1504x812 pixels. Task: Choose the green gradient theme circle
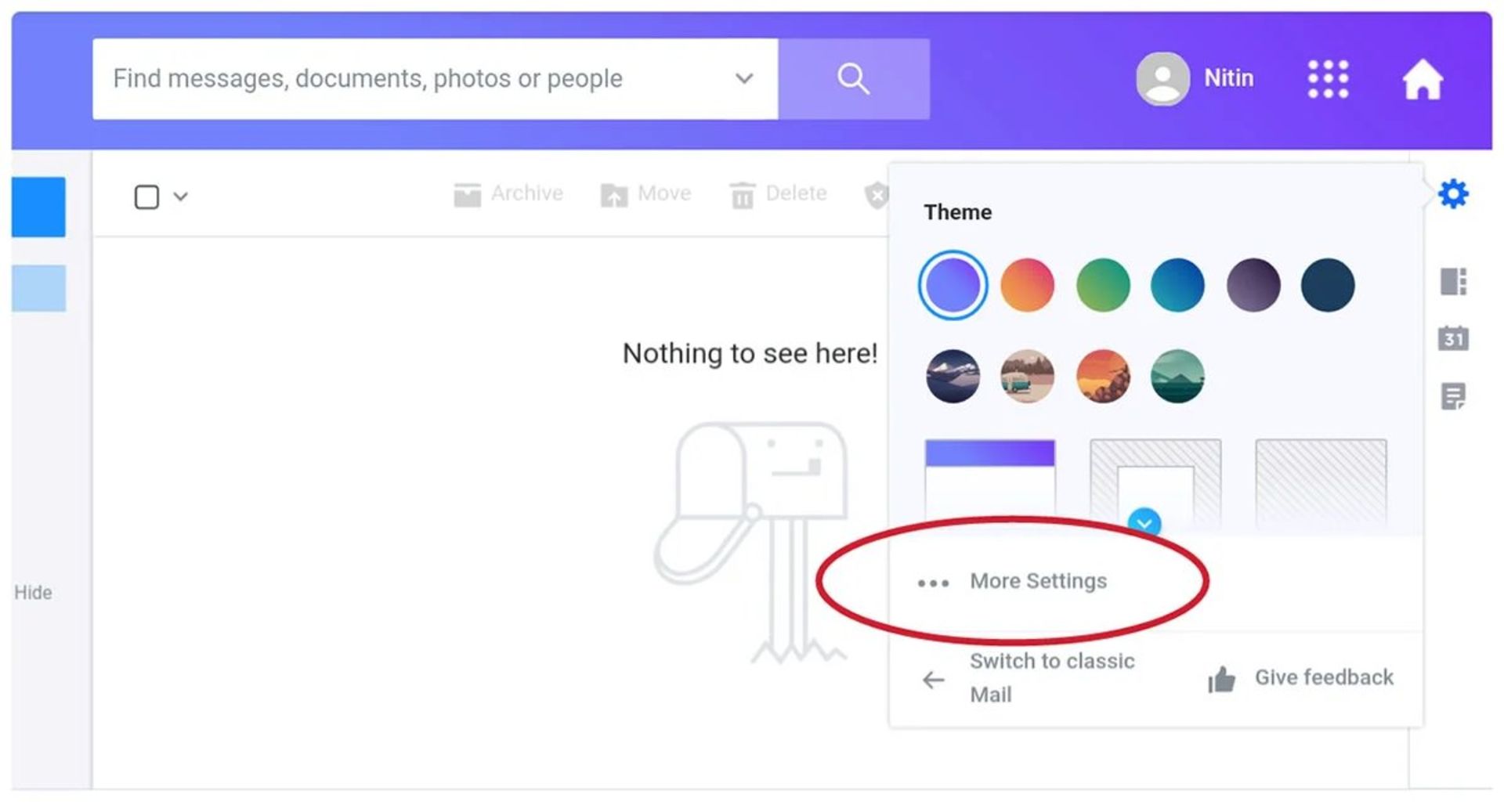[1102, 286]
